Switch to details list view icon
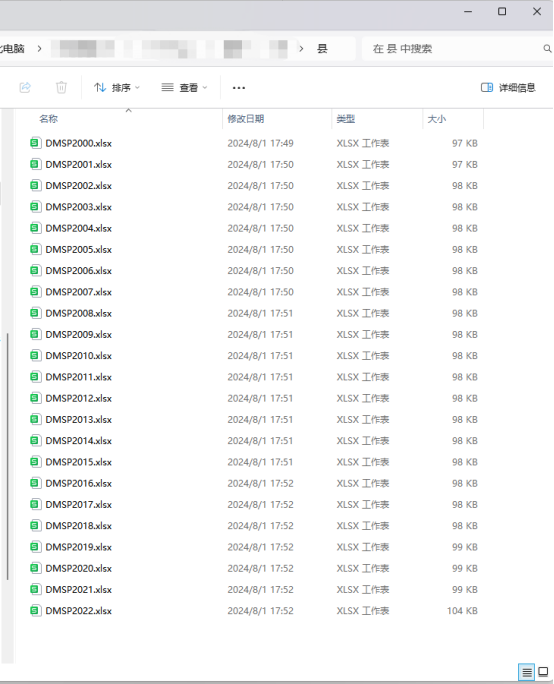554x684 pixels. coord(527,672)
